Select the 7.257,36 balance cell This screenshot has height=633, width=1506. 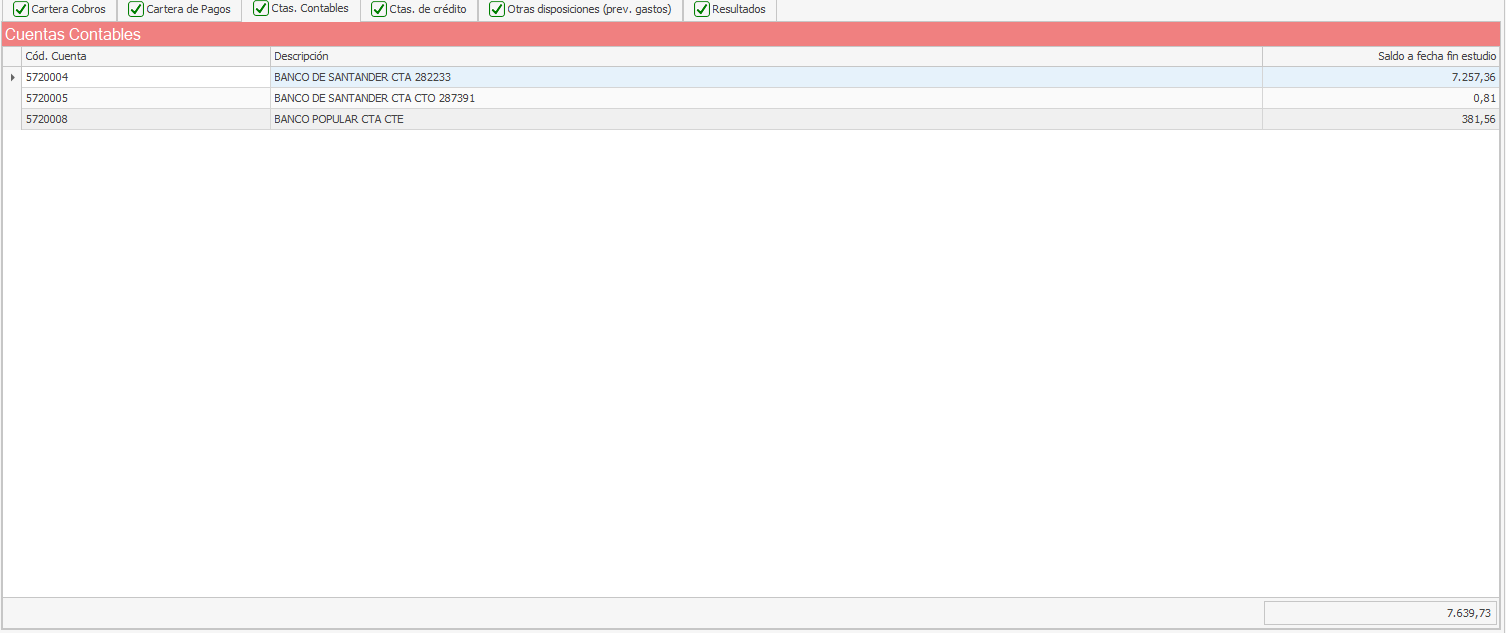point(1380,77)
